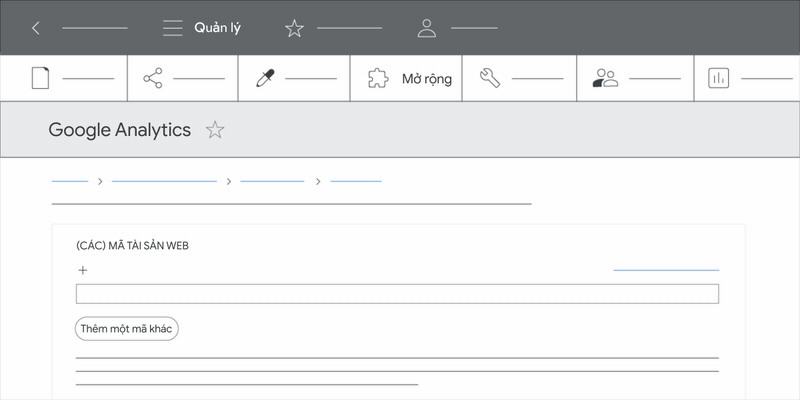This screenshot has height=400, width=800.
Task: Click the document page icon
Action: (40, 78)
